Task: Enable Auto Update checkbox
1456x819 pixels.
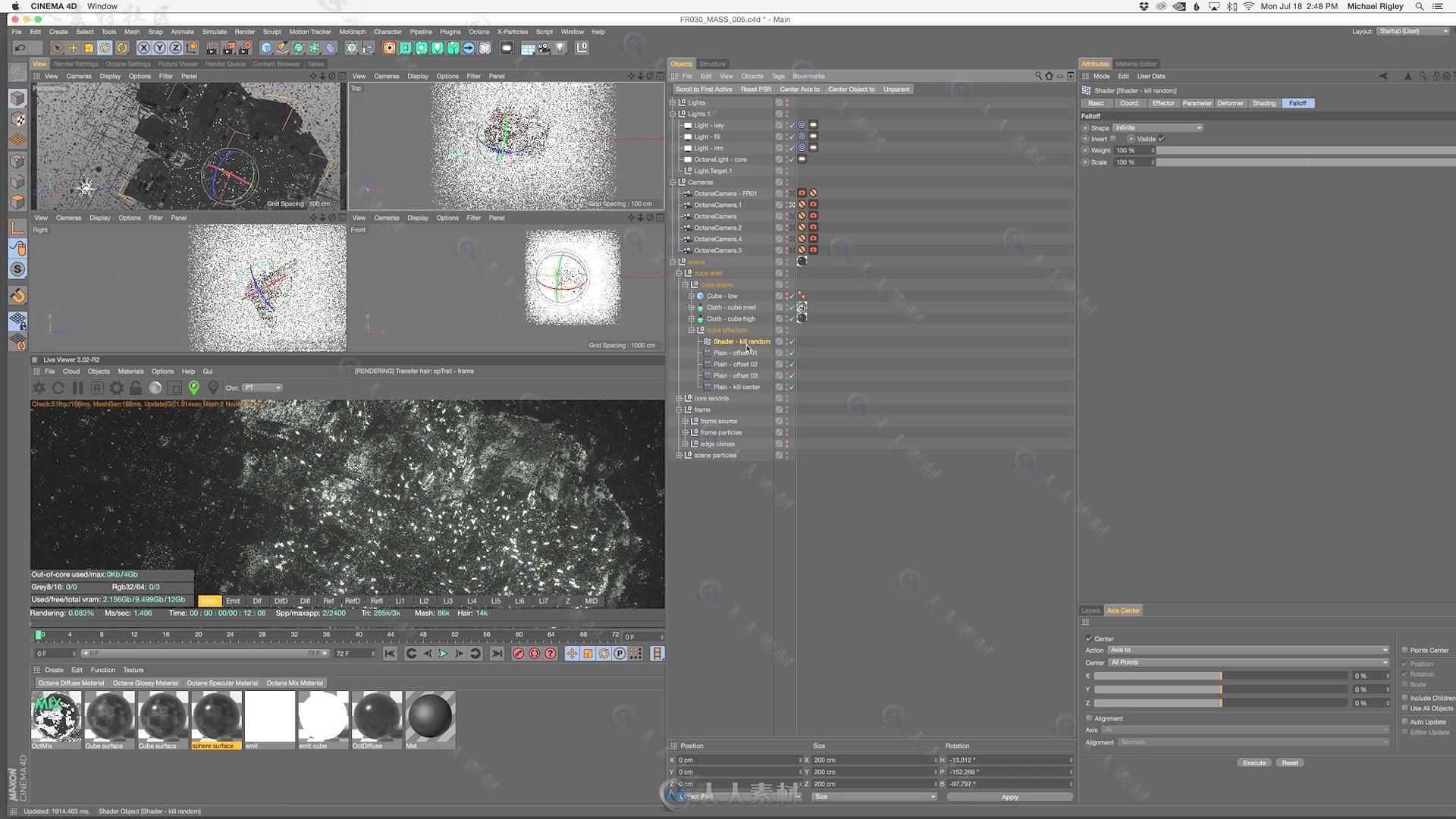Action: tap(1404, 722)
